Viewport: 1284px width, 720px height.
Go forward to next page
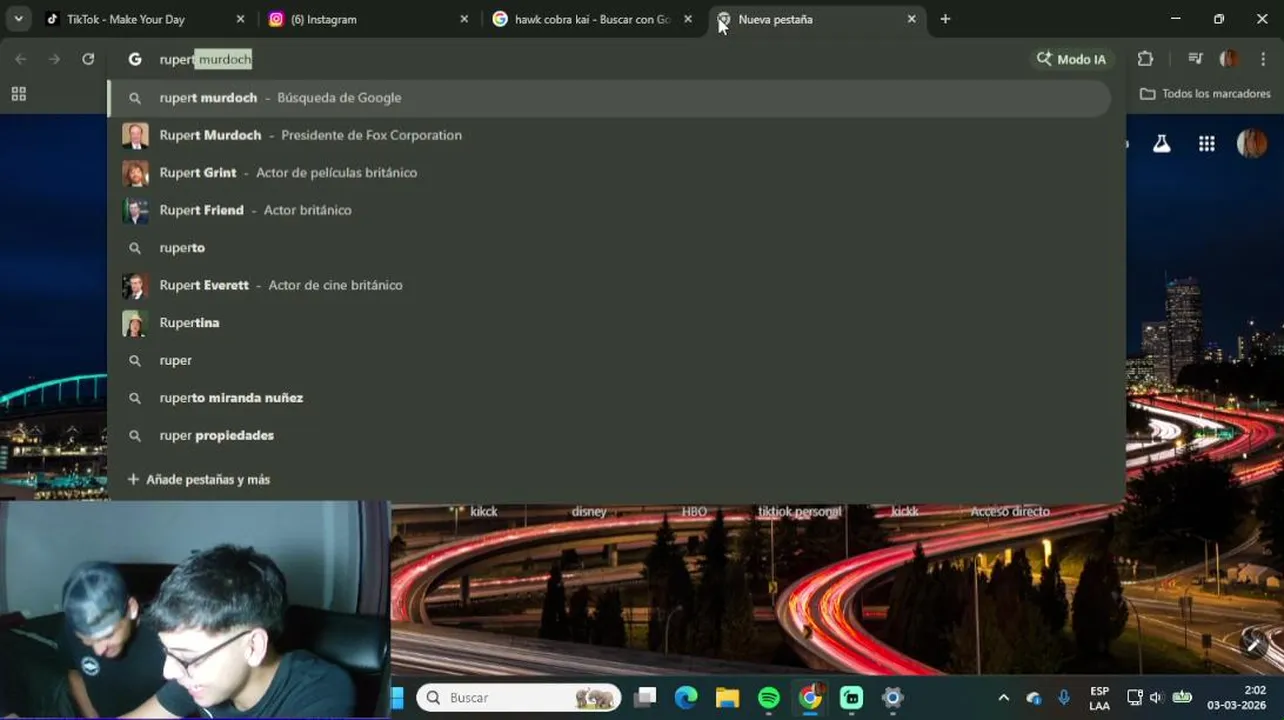[54, 59]
